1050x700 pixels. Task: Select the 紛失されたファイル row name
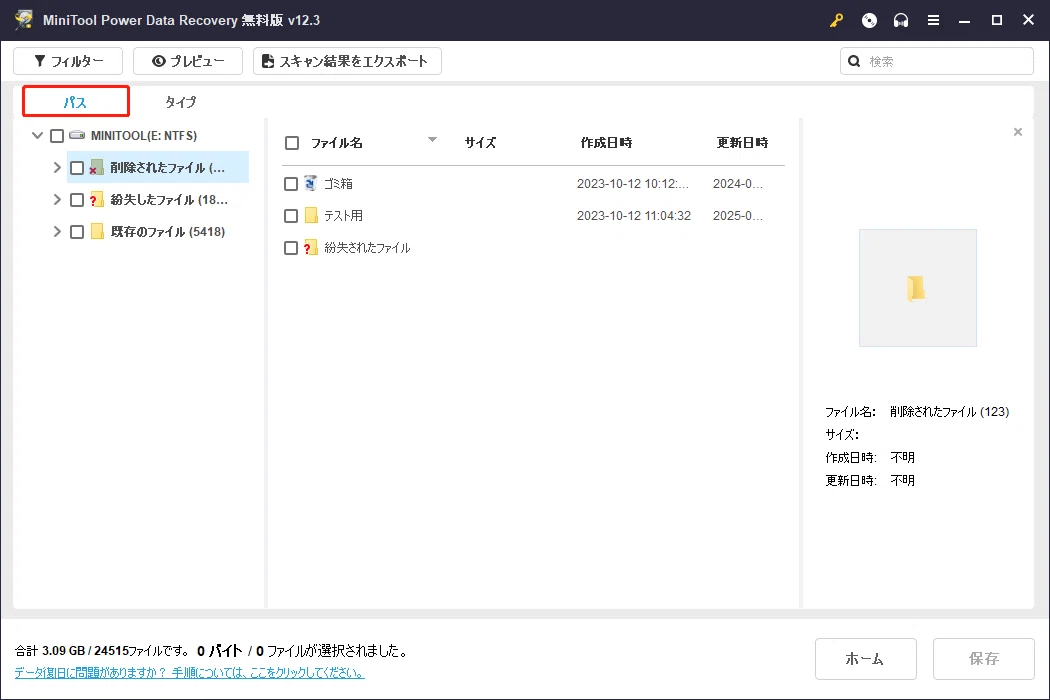click(367, 248)
